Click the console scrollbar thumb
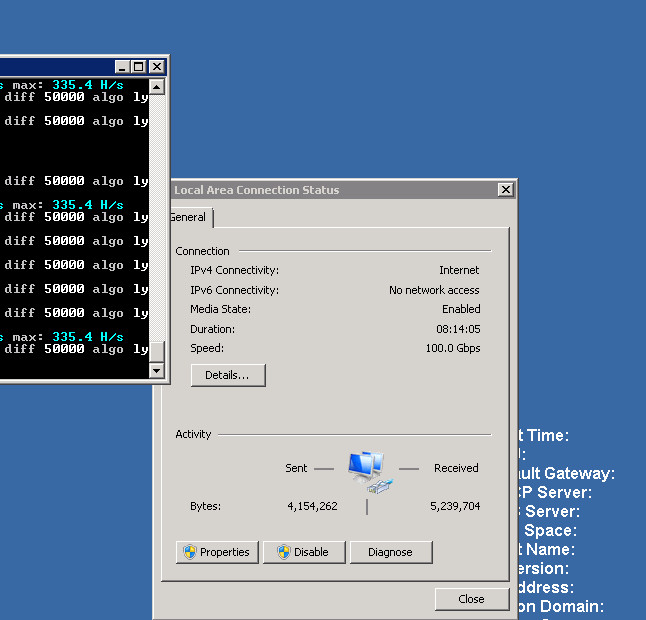 156,351
